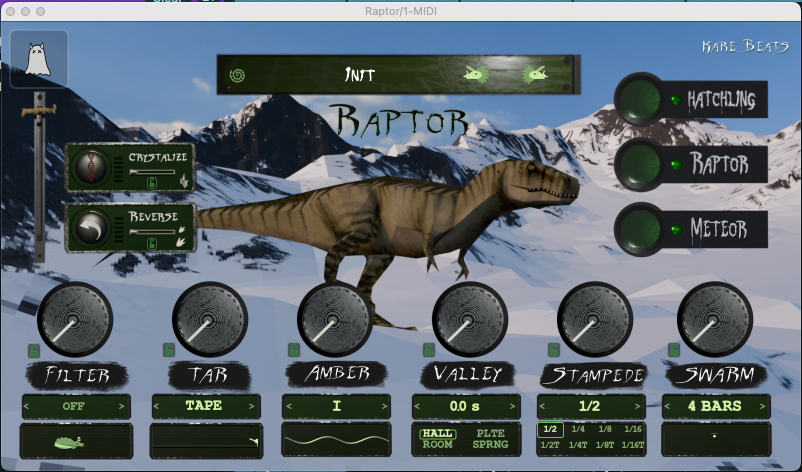Click left arrow of Filter OFF selector
Viewport: 802px width, 472px height.
[x=27, y=407]
